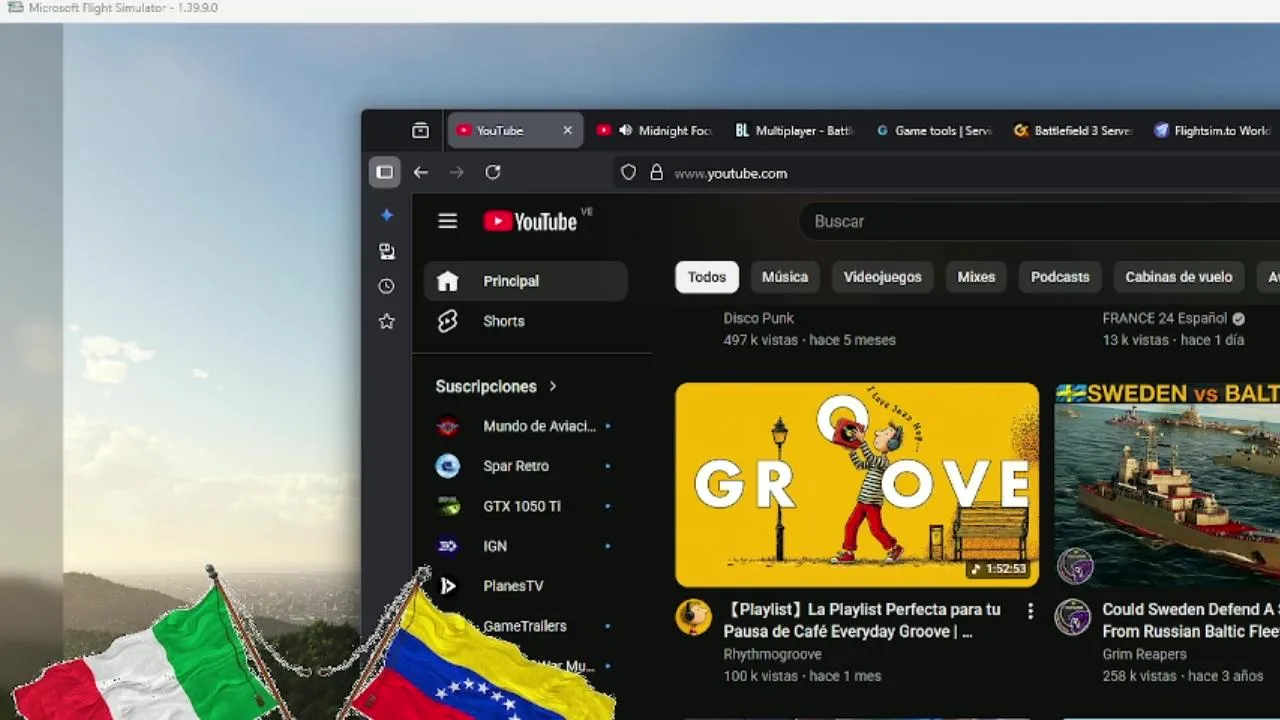Image resolution: width=1280 pixels, height=720 pixels.
Task: Expand the Suscripciones section chevron
Action: [x=552, y=386]
